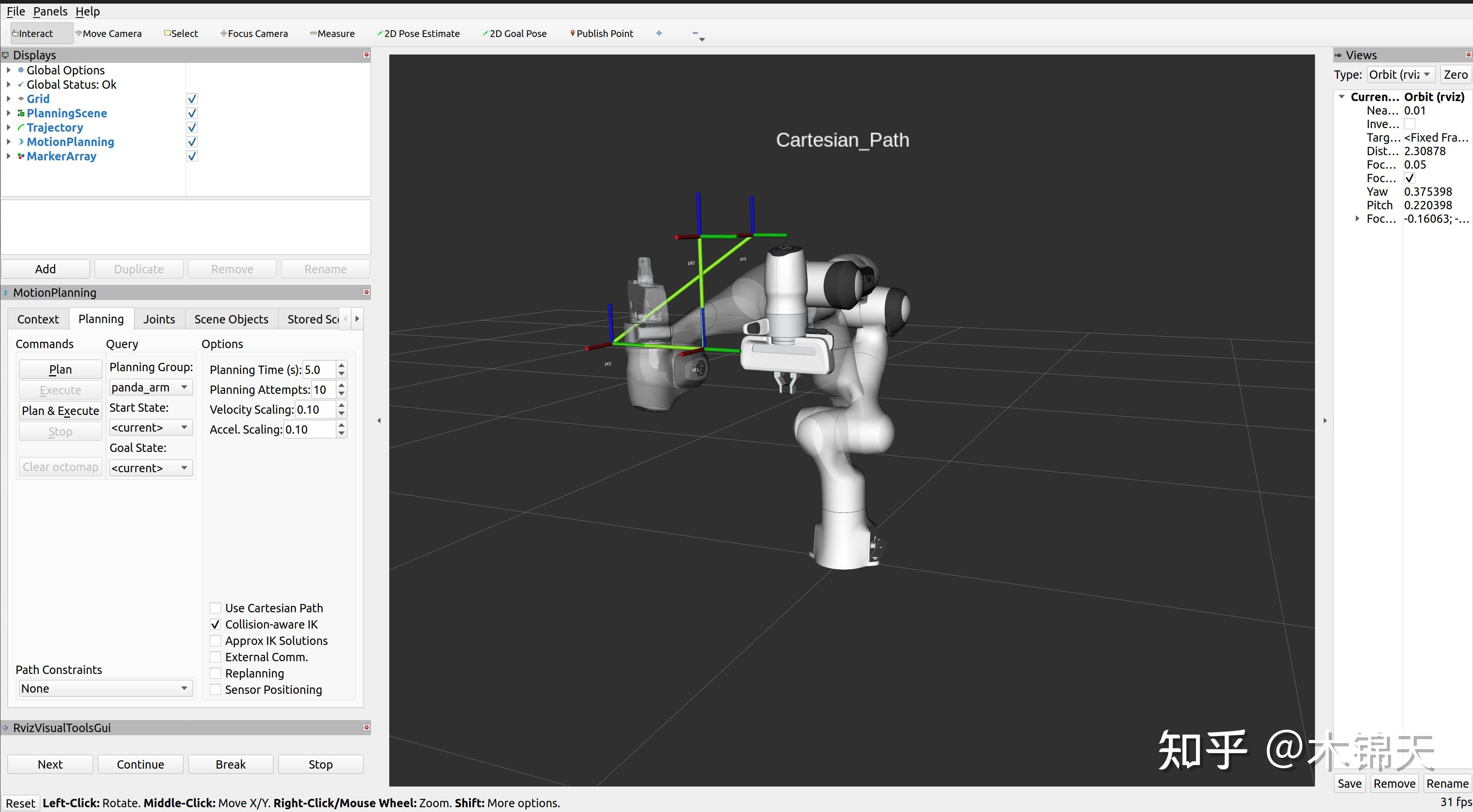Switch to the Joints tab
The width and height of the screenshot is (1473, 812).
(159, 319)
